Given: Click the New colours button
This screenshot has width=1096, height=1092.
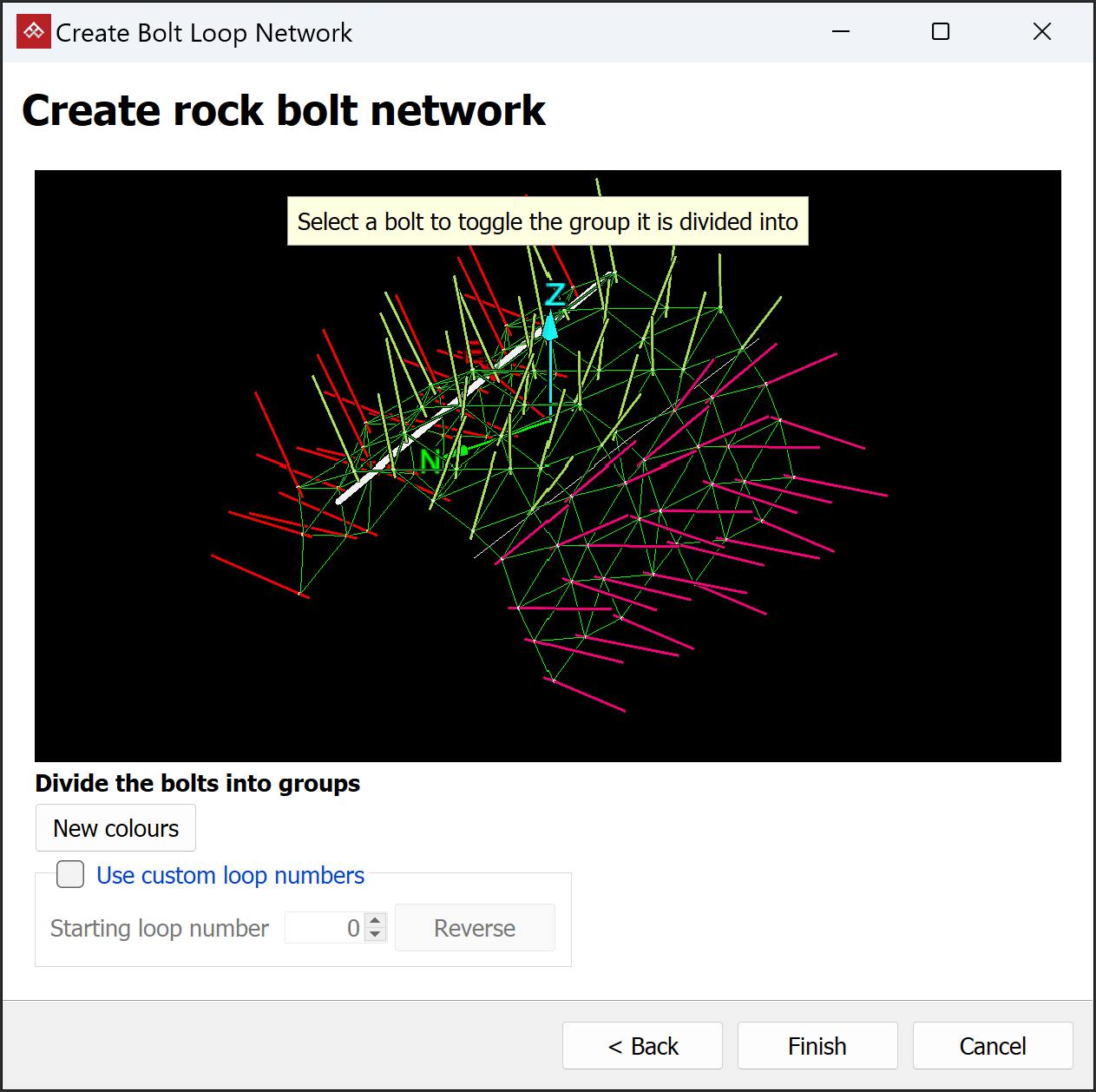Looking at the screenshot, I should [115, 828].
